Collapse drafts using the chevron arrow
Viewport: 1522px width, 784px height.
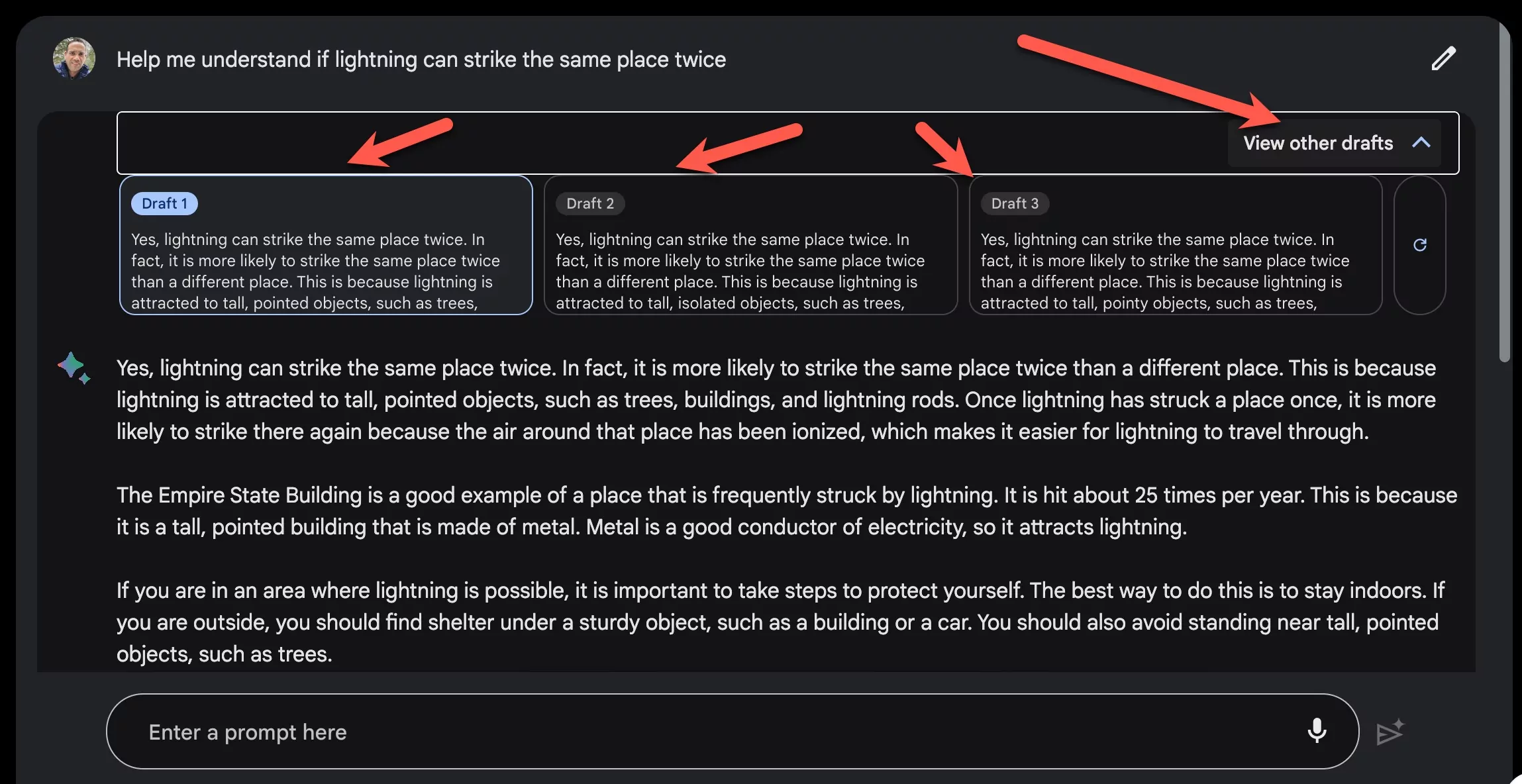pos(1421,143)
